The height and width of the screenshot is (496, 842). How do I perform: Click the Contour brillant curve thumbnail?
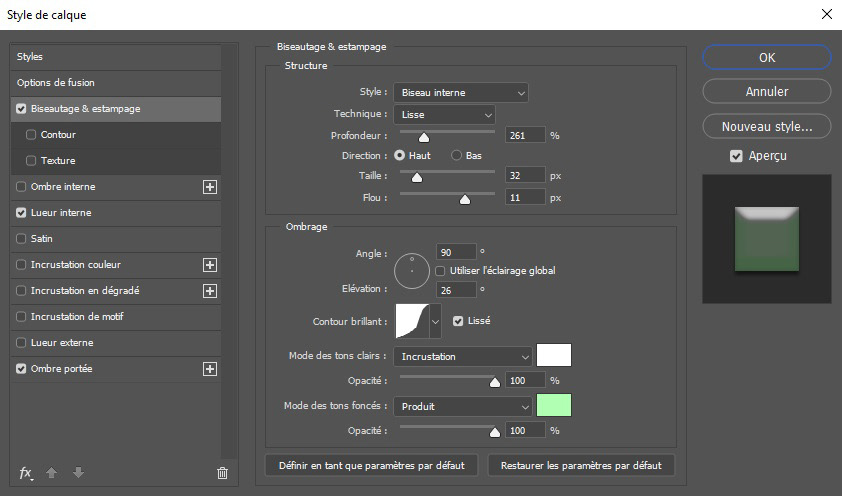tap(412, 321)
